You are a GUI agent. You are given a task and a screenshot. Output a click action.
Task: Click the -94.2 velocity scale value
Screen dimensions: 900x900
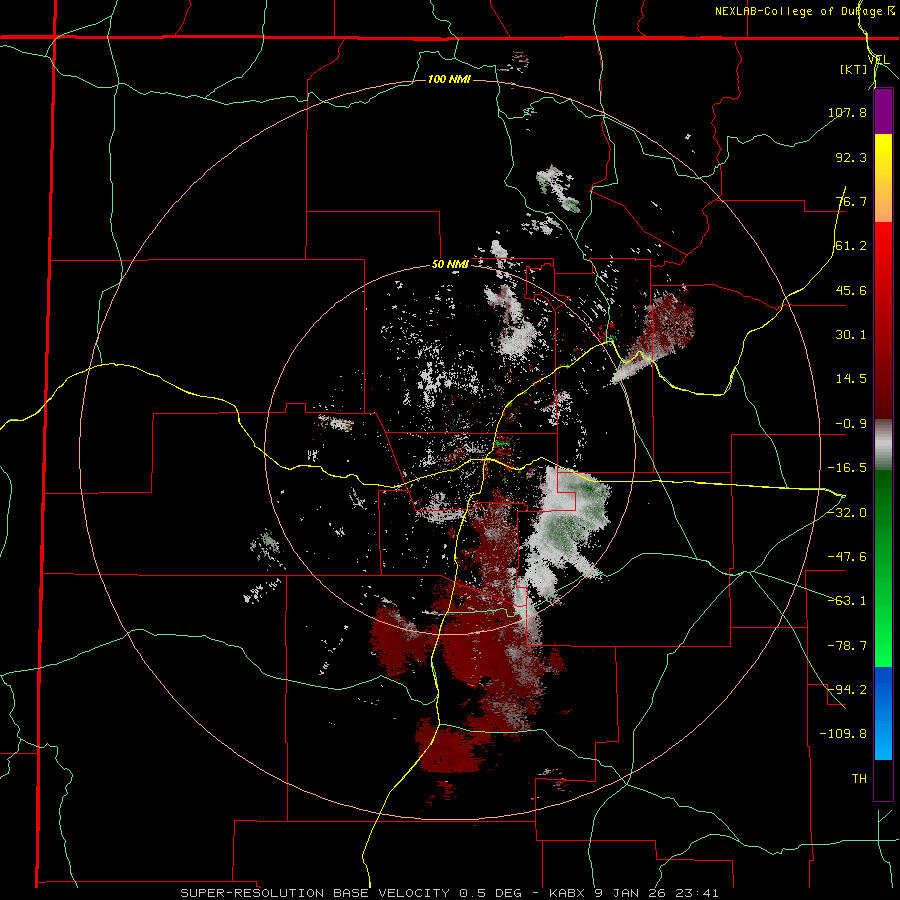tap(847, 690)
